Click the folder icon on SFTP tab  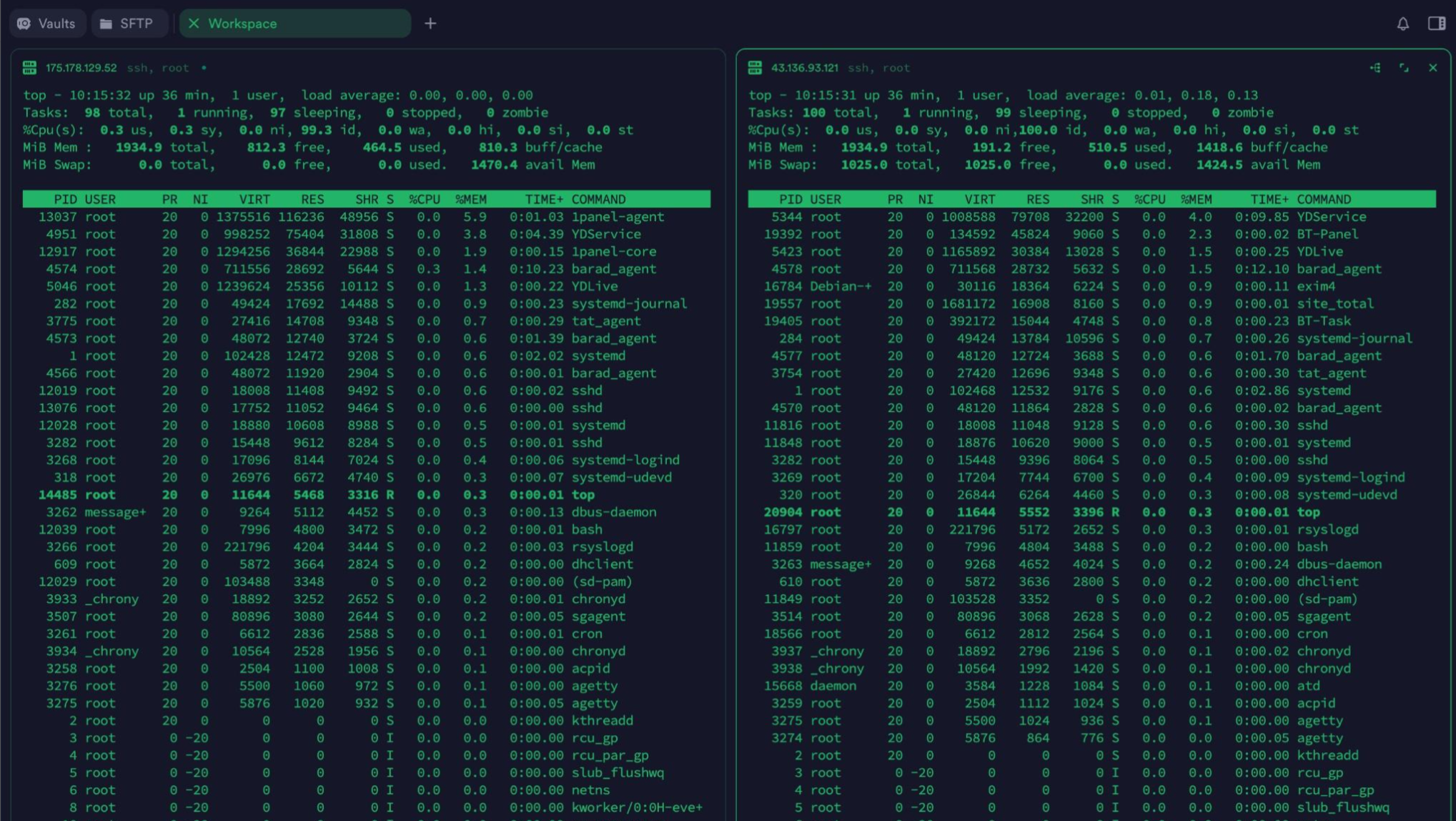106,24
